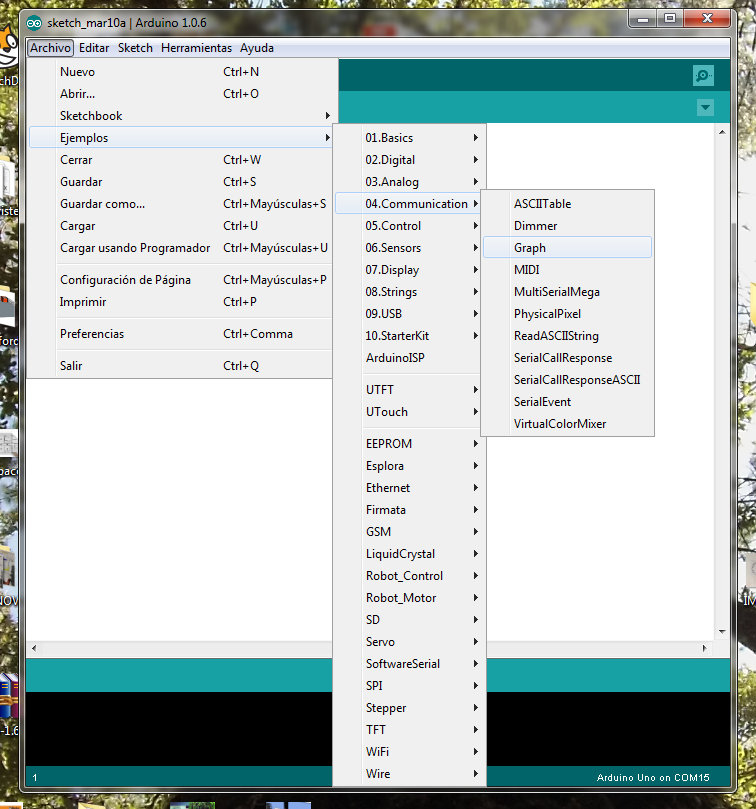The image size is (756, 809).
Task: Choose Imprimir menu entry
Action: pos(180,302)
